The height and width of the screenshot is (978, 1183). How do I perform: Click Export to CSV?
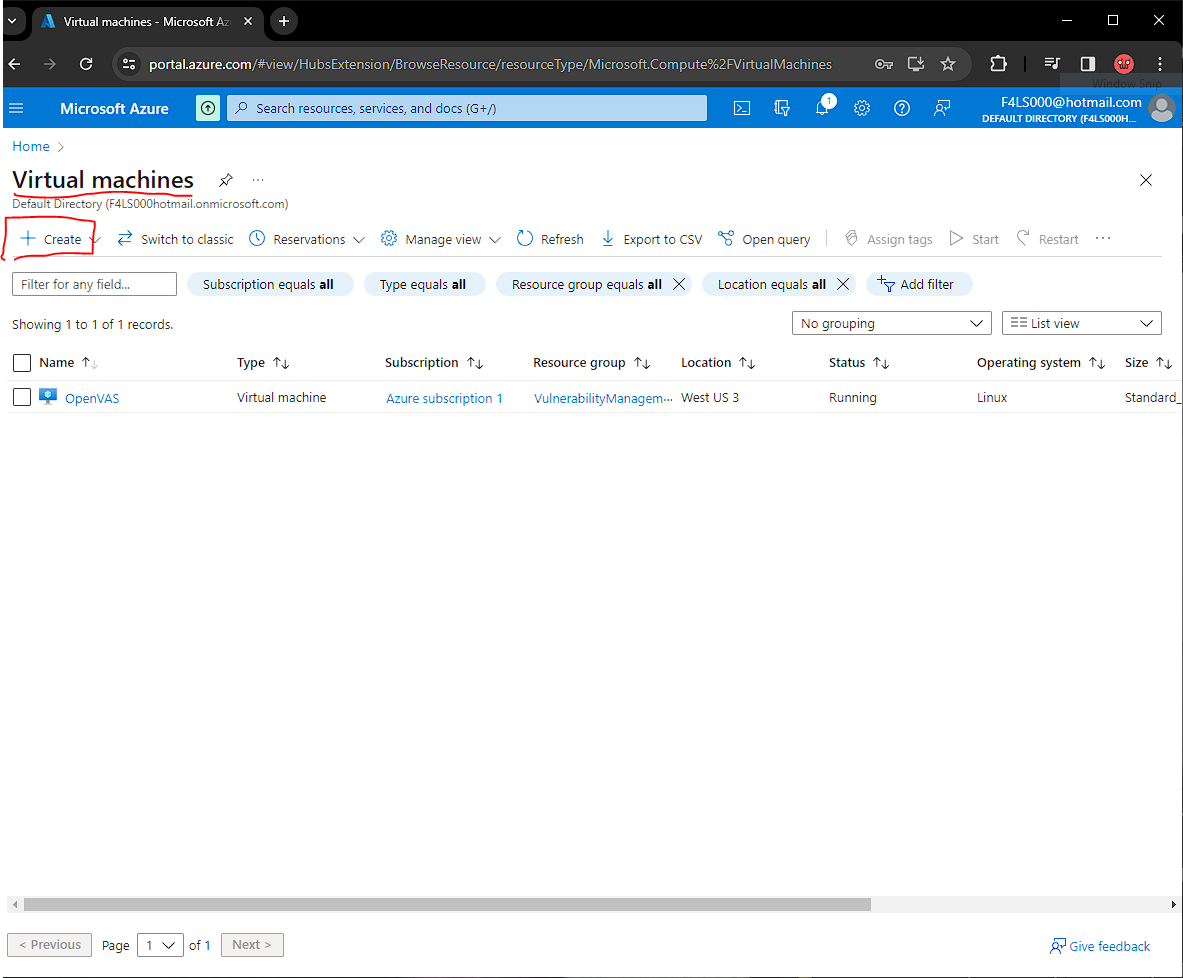[651, 239]
